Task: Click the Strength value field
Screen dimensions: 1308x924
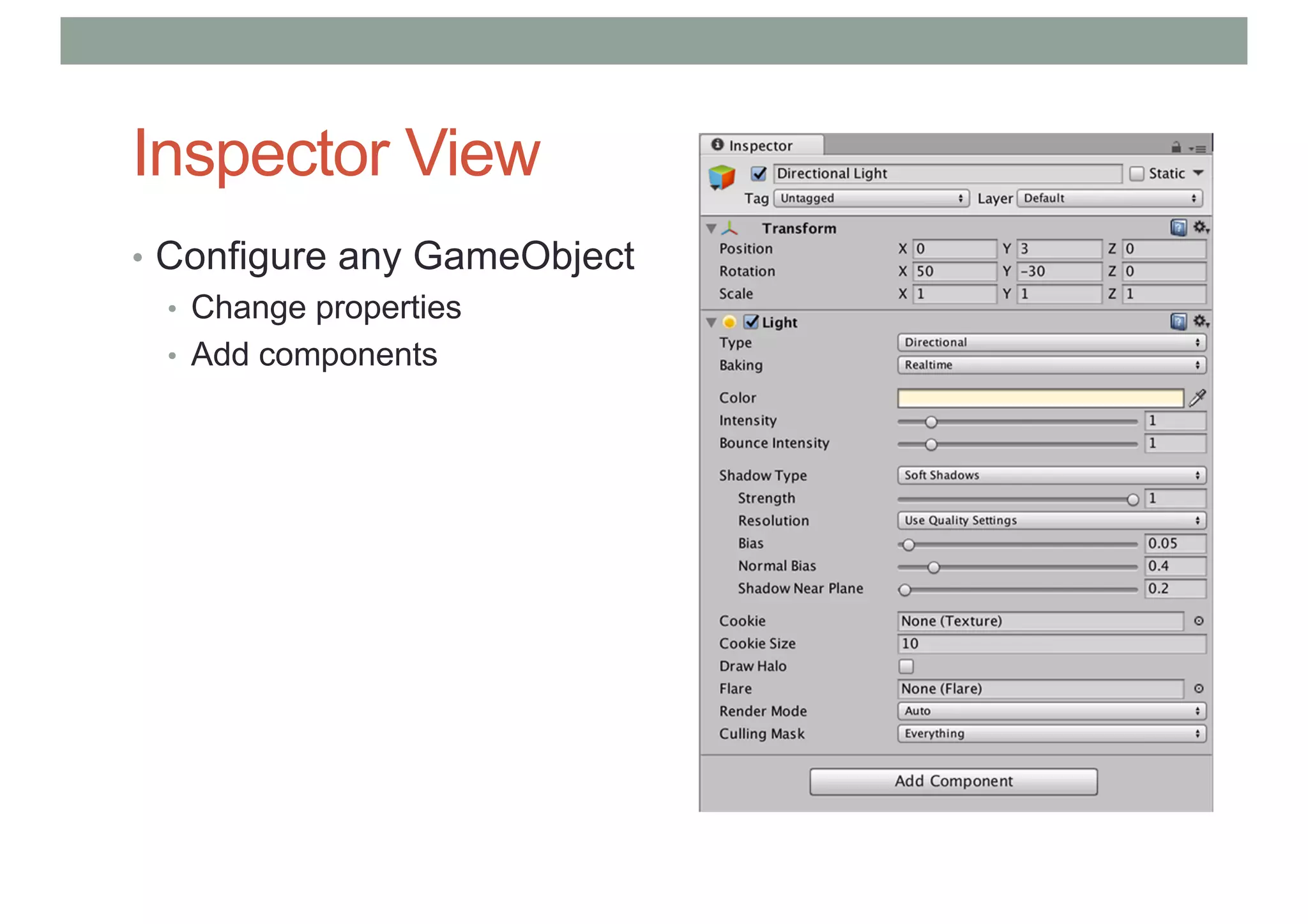Action: [x=1175, y=498]
